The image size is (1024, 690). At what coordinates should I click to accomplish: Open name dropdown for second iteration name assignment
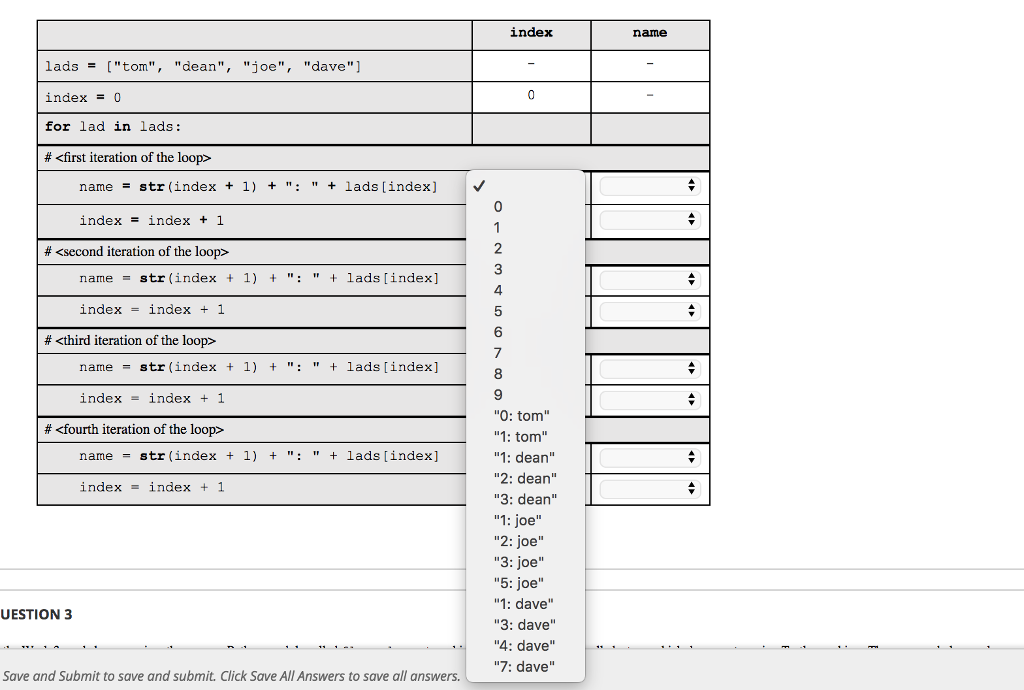pyautogui.click(x=650, y=280)
